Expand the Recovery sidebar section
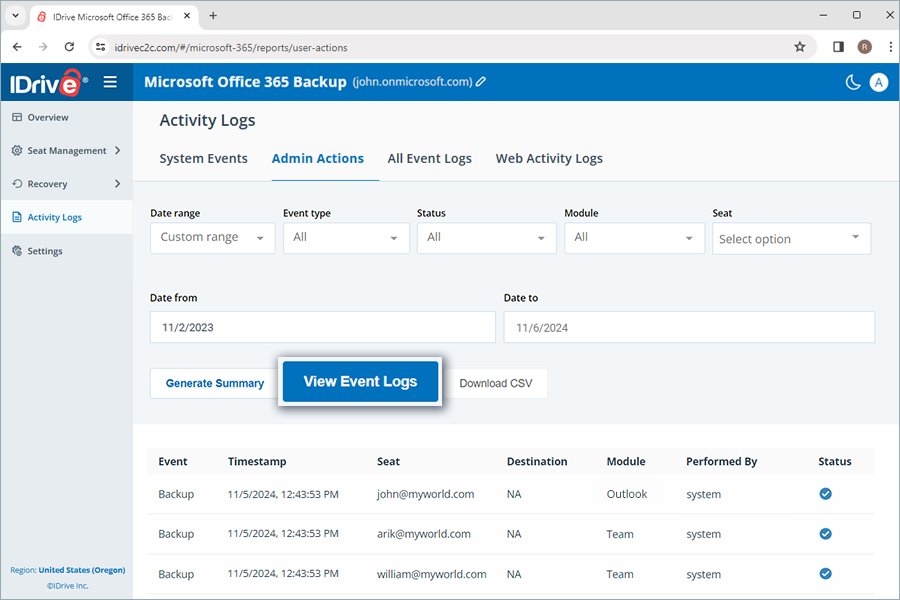The image size is (900, 600). tap(50, 184)
